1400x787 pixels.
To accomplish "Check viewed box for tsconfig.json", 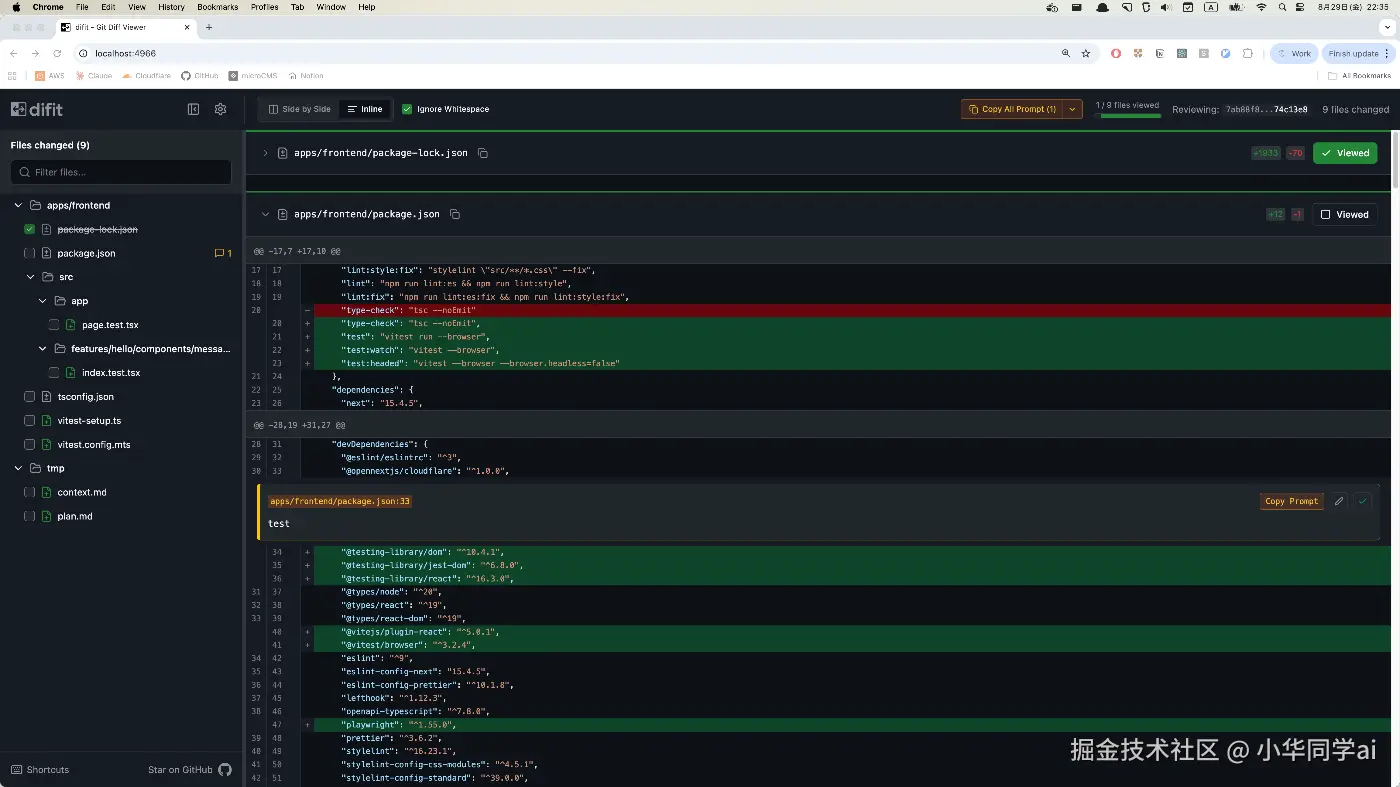I will [x=30, y=397].
